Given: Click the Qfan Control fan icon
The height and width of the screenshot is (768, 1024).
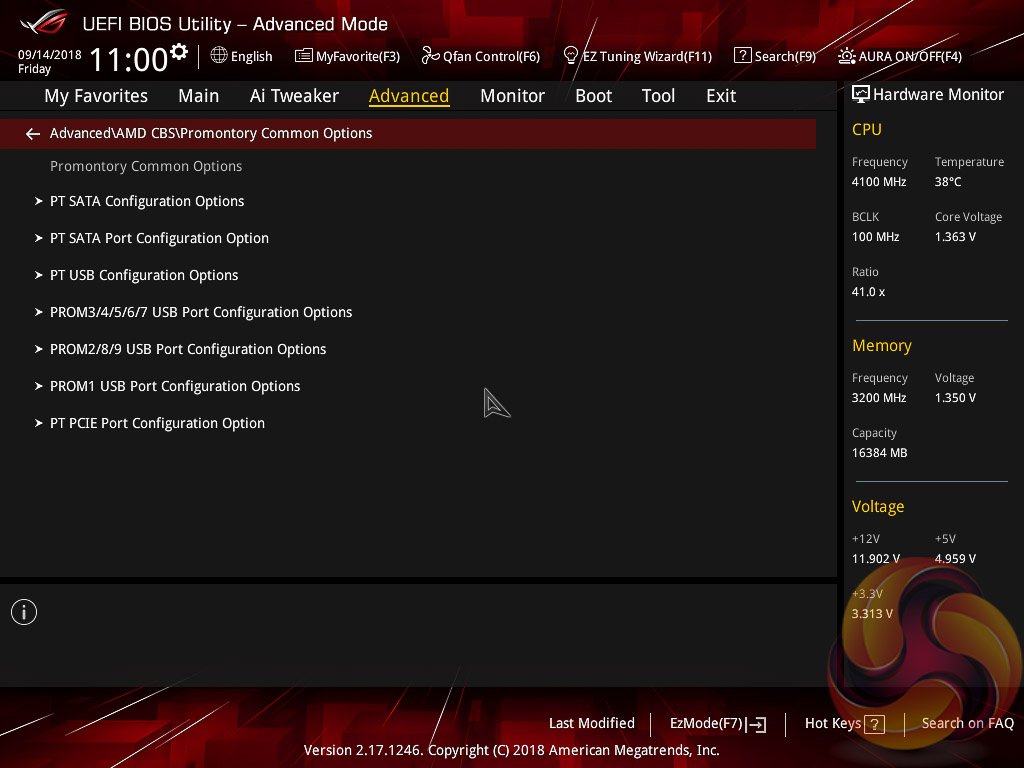Looking at the screenshot, I should (430, 56).
